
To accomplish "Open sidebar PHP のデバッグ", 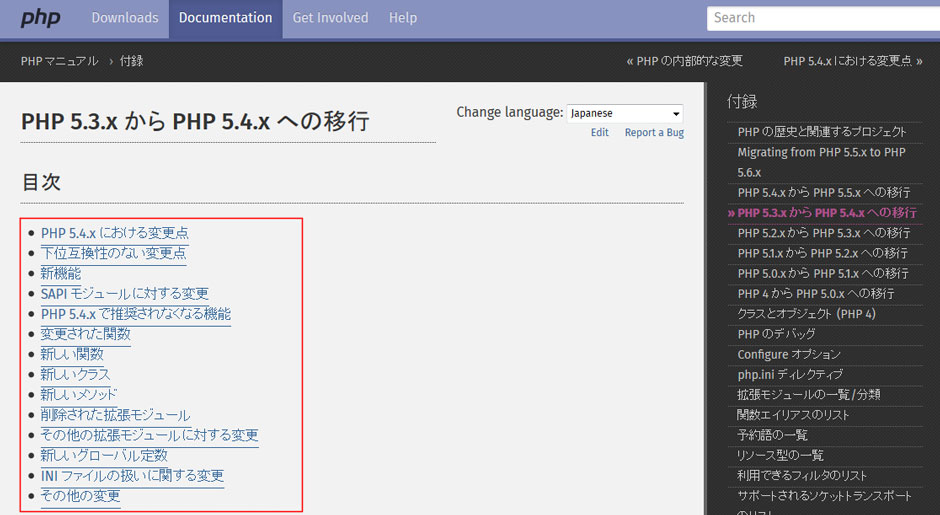I will [x=776, y=334].
